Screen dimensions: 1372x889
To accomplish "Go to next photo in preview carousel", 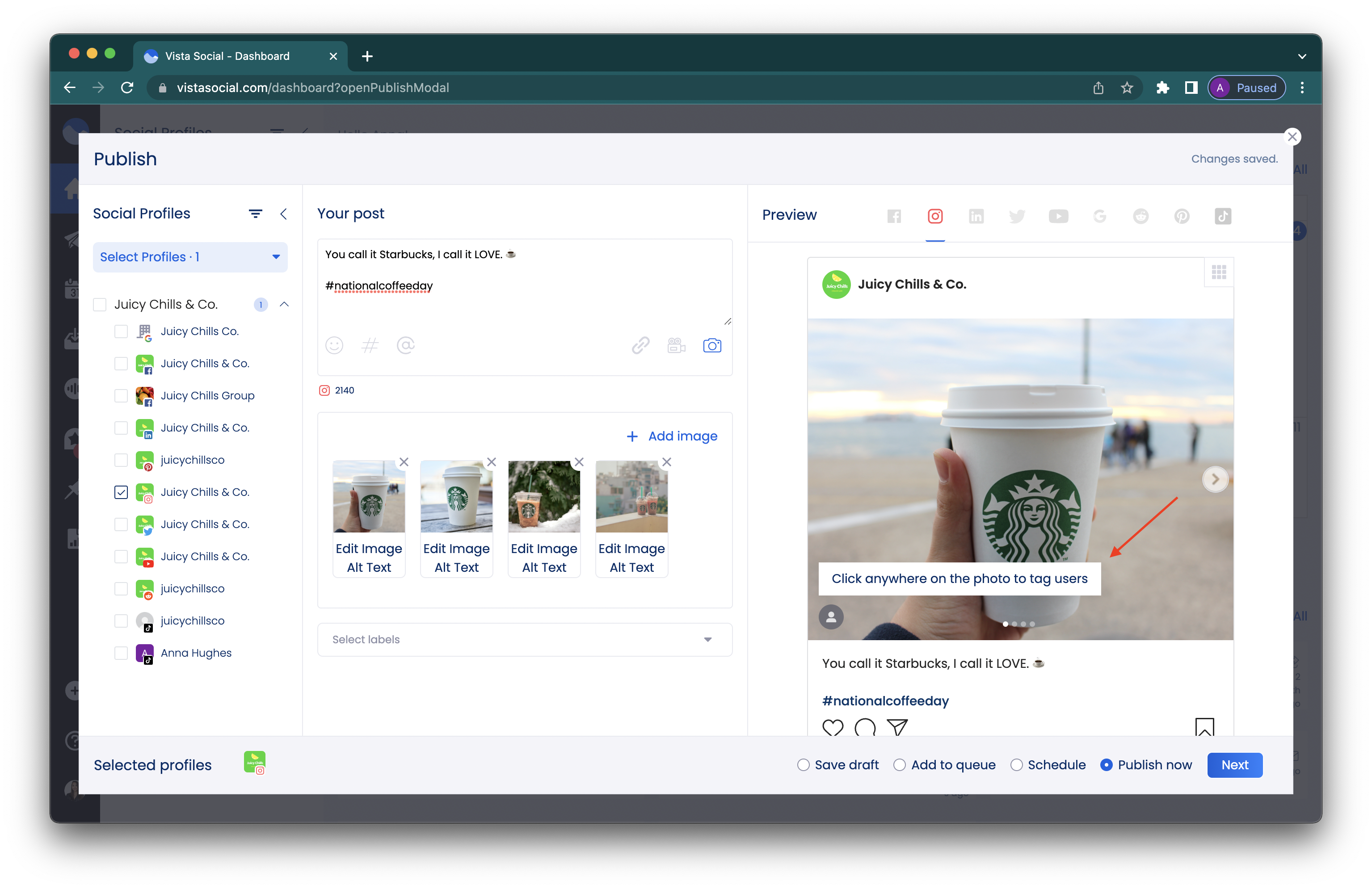I will [x=1215, y=479].
